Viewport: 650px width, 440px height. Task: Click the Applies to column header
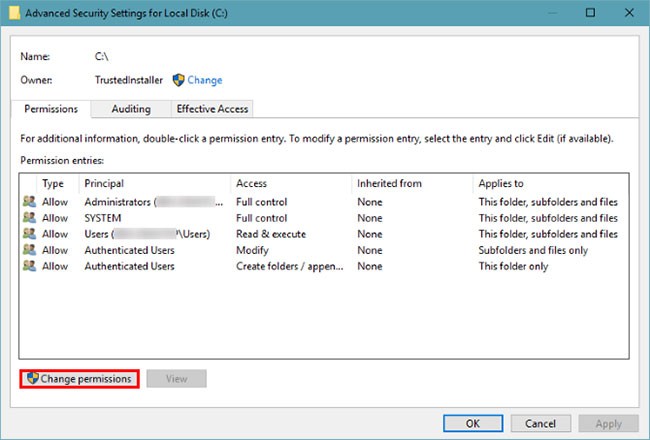pos(502,184)
